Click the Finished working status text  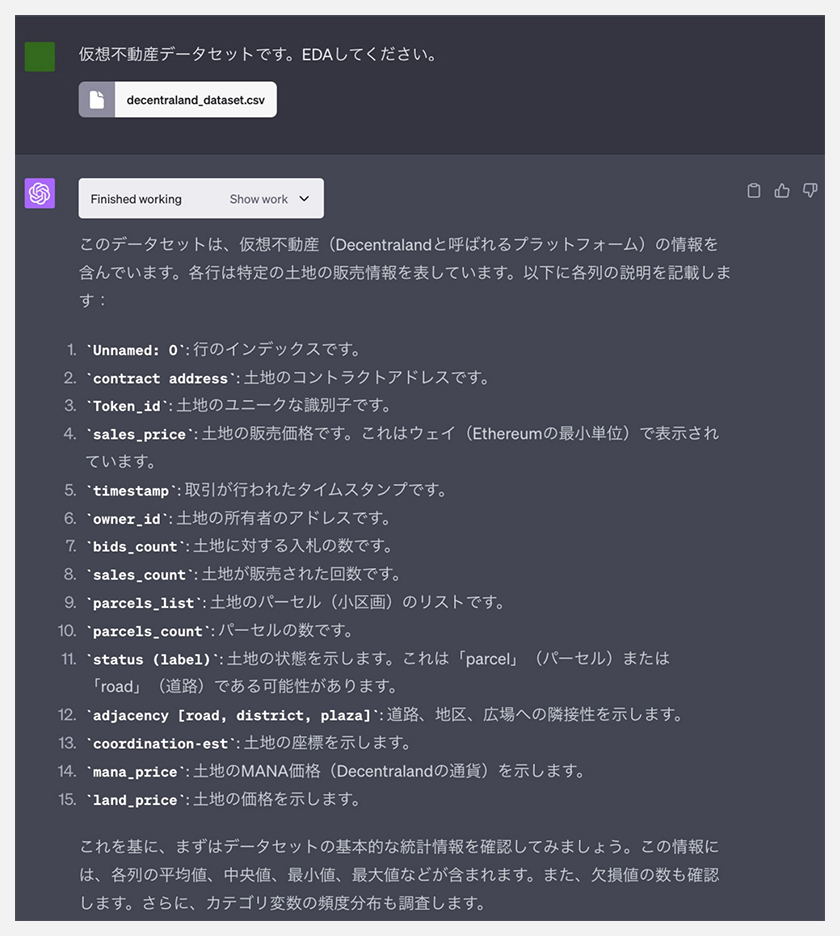point(136,199)
